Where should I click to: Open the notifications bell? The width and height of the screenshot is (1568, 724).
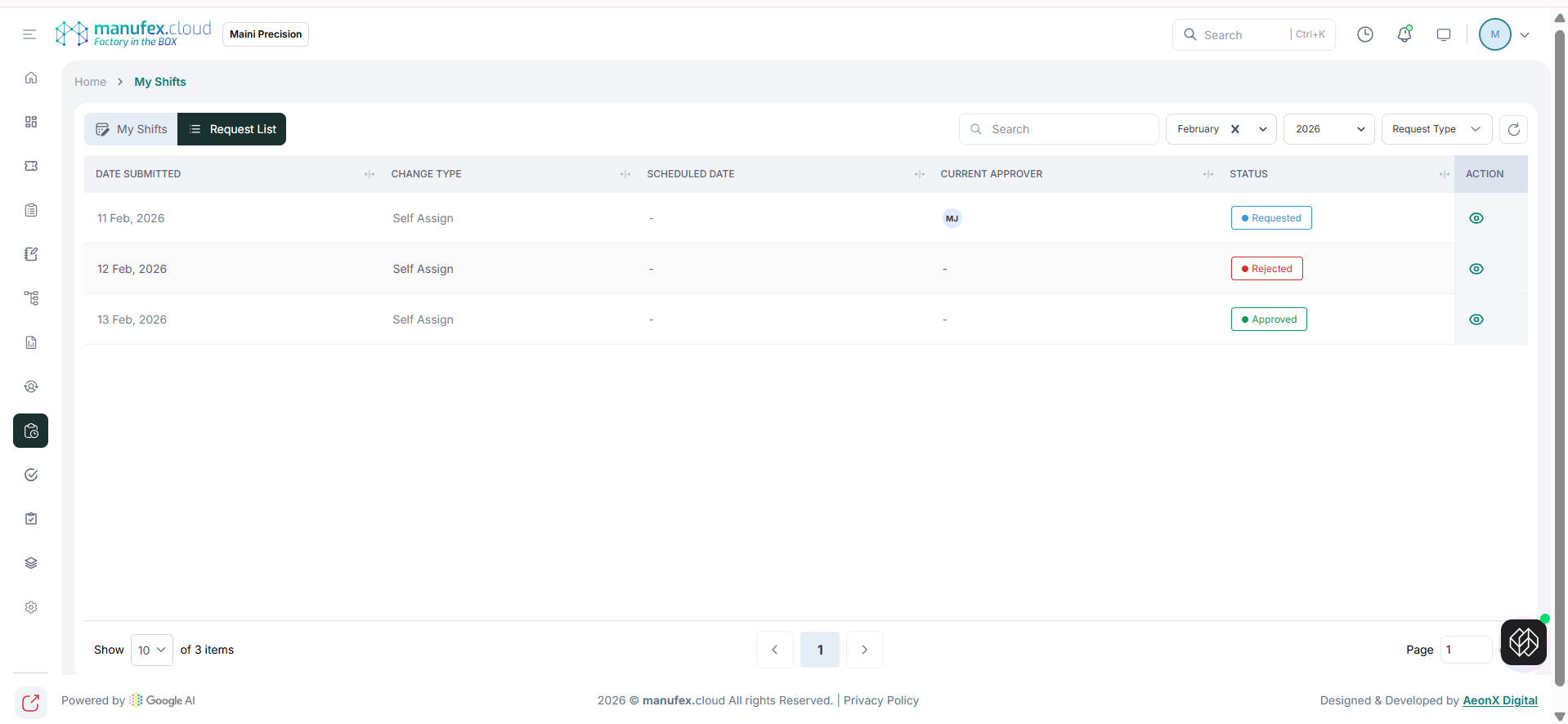(x=1404, y=34)
